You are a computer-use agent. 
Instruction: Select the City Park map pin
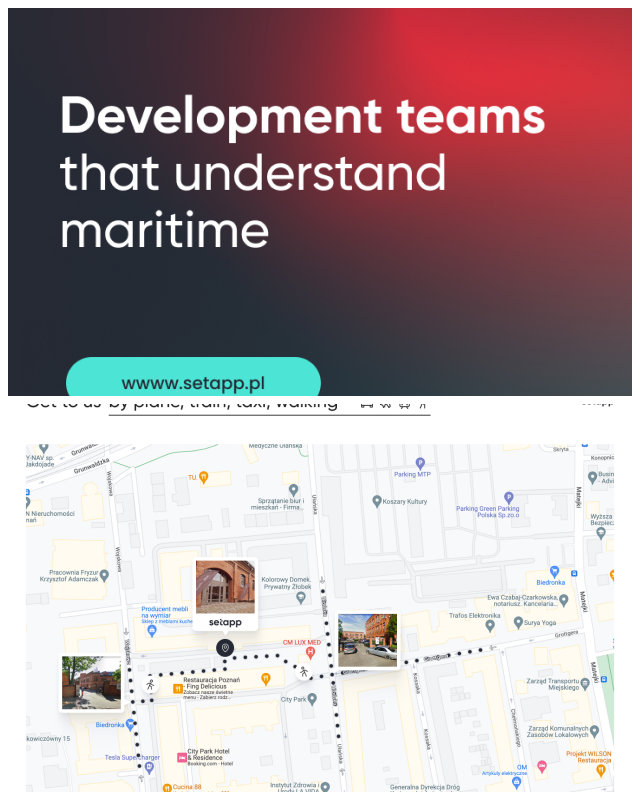312,699
